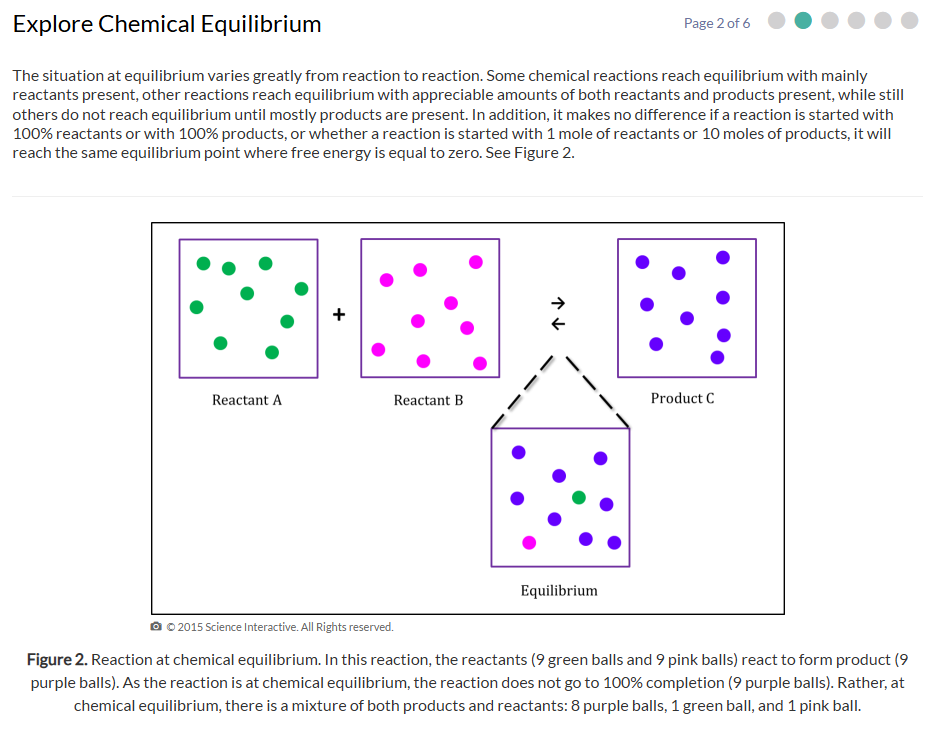
Task: Select the Product C box
Action: (687, 308)
